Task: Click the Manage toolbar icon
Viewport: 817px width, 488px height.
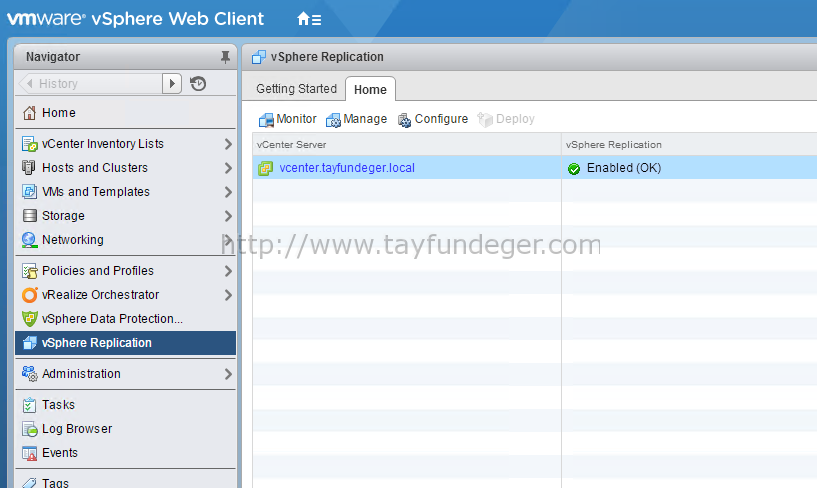Action: tap(333, 120)
